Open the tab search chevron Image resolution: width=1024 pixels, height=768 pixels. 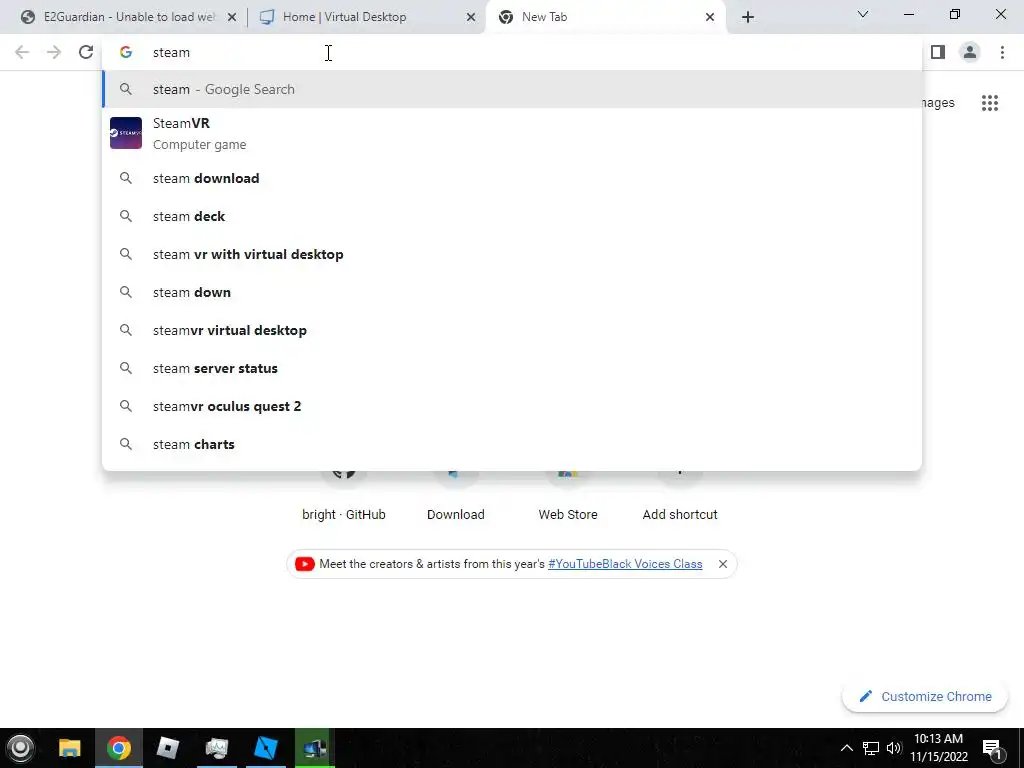click(x=863, y=14)
